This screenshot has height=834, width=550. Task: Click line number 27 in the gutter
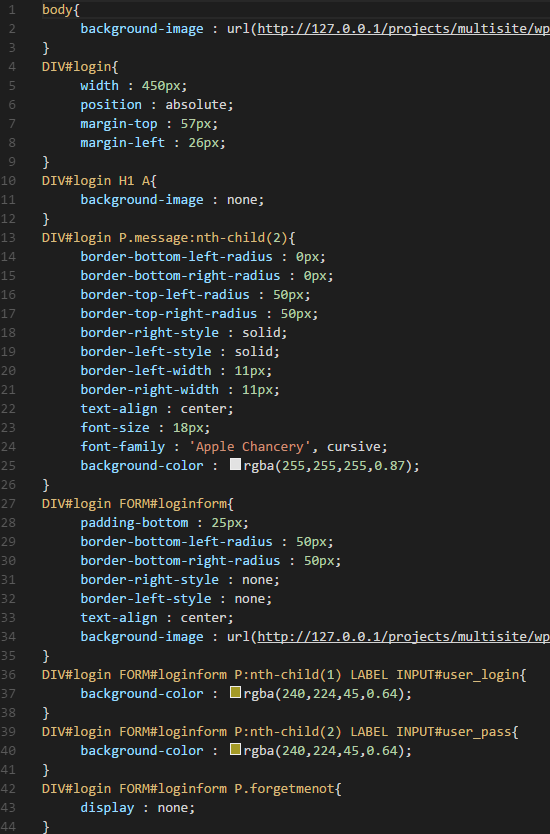pos(9,504)
